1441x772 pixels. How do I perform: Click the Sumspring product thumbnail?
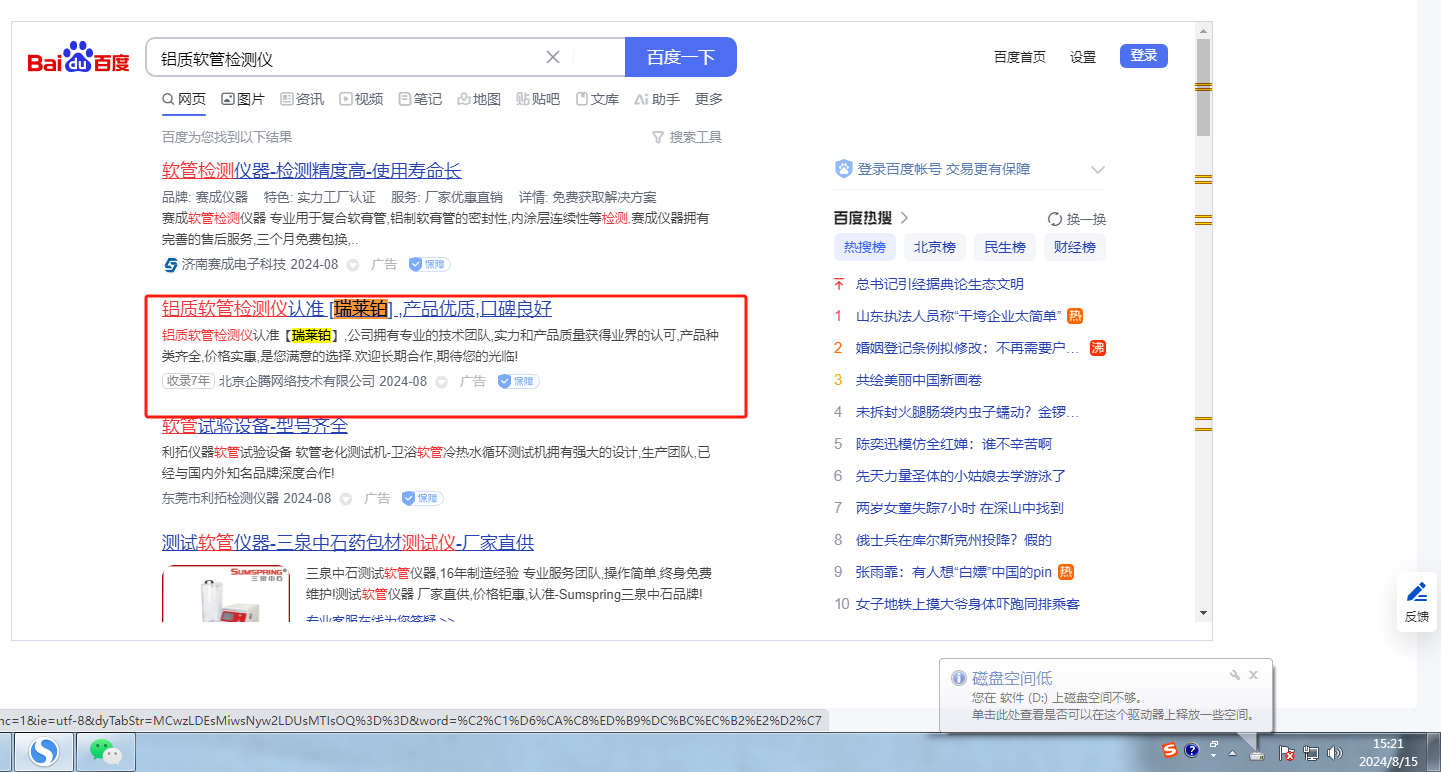(226, 594)
